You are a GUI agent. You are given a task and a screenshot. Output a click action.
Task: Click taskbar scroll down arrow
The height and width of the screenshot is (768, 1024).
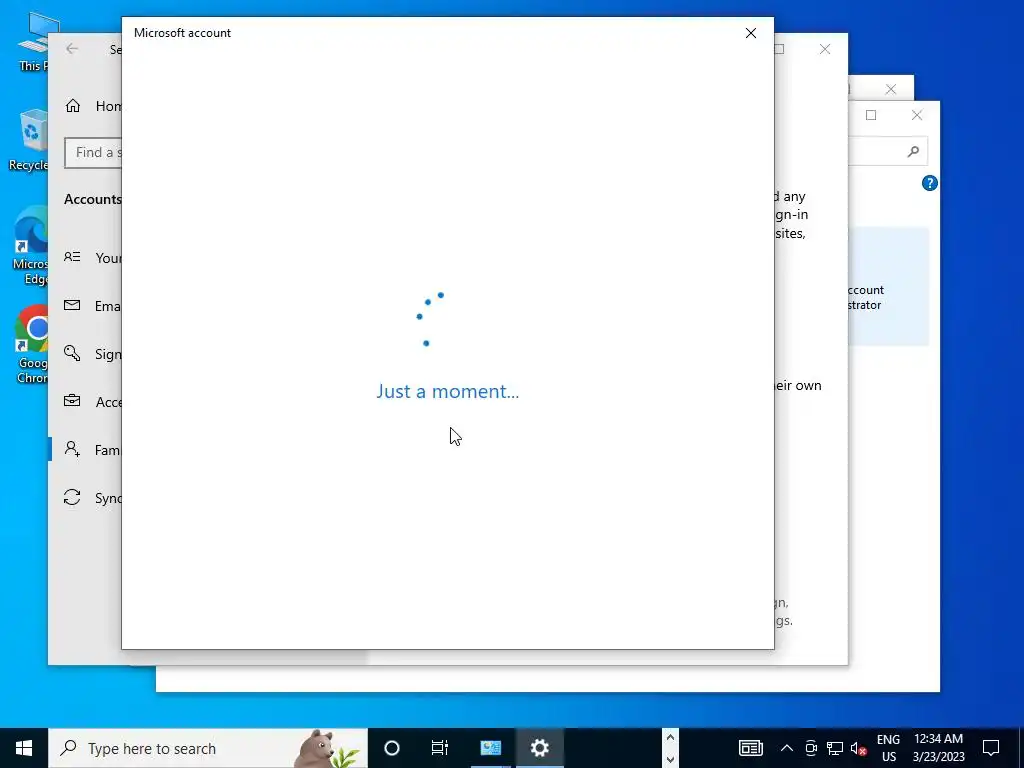point(670,760)
